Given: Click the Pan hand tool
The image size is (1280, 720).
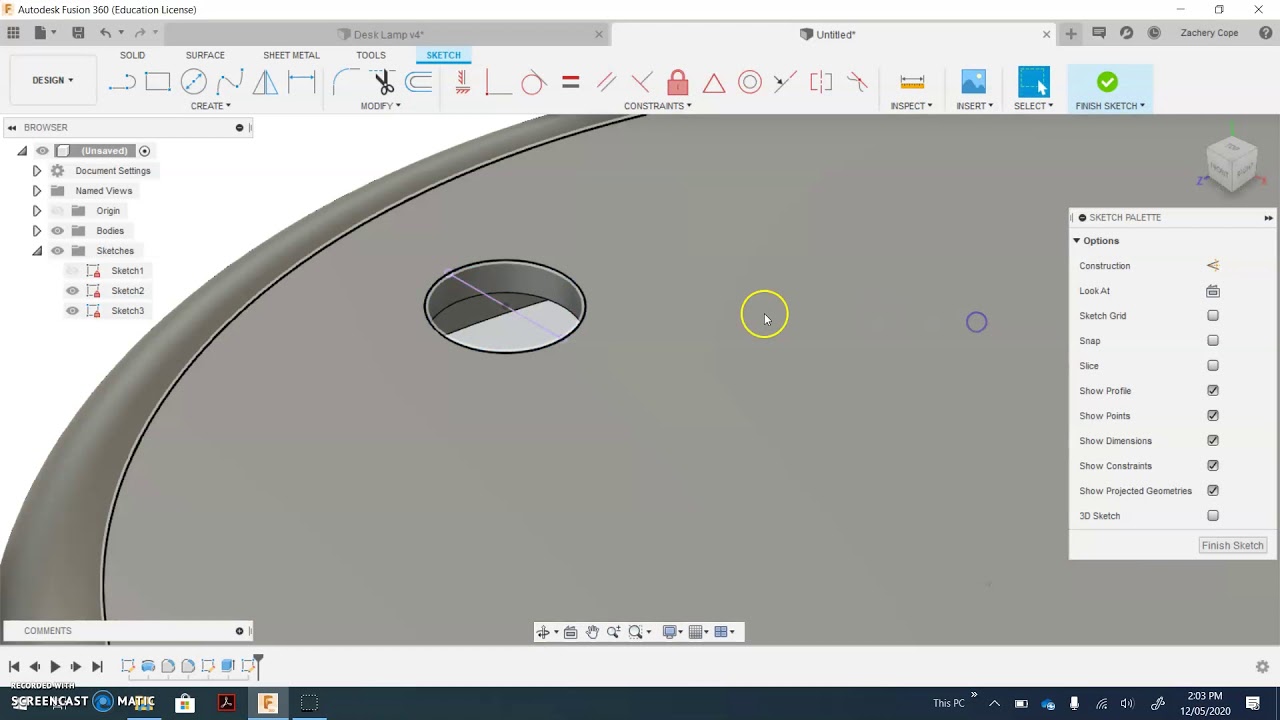Looking at the screenshot, I should click(592, 632).
